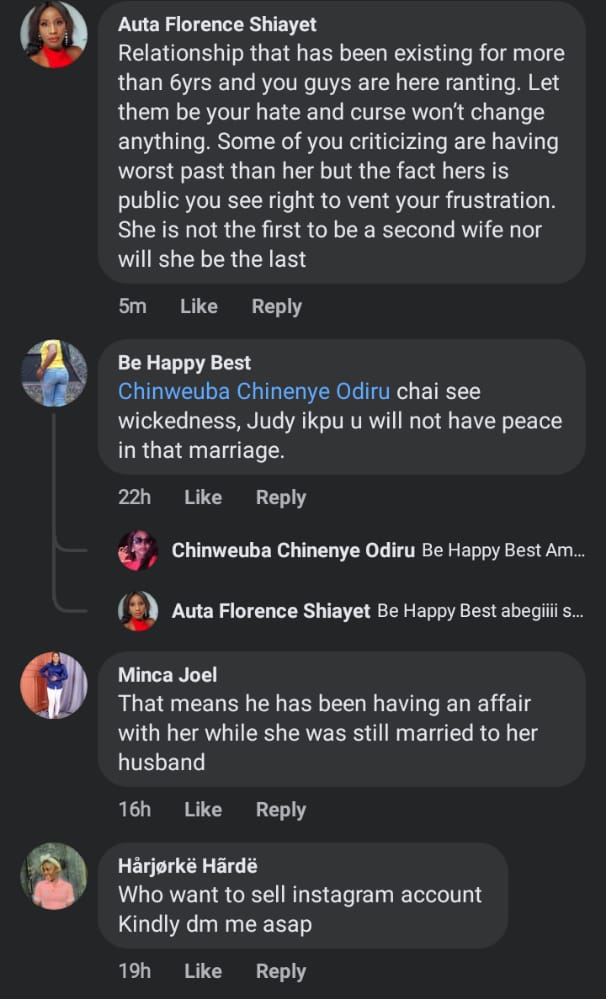Like Hårjørkë Hãrdë's comment
The image size is (606, 999).
pos(203,971)
